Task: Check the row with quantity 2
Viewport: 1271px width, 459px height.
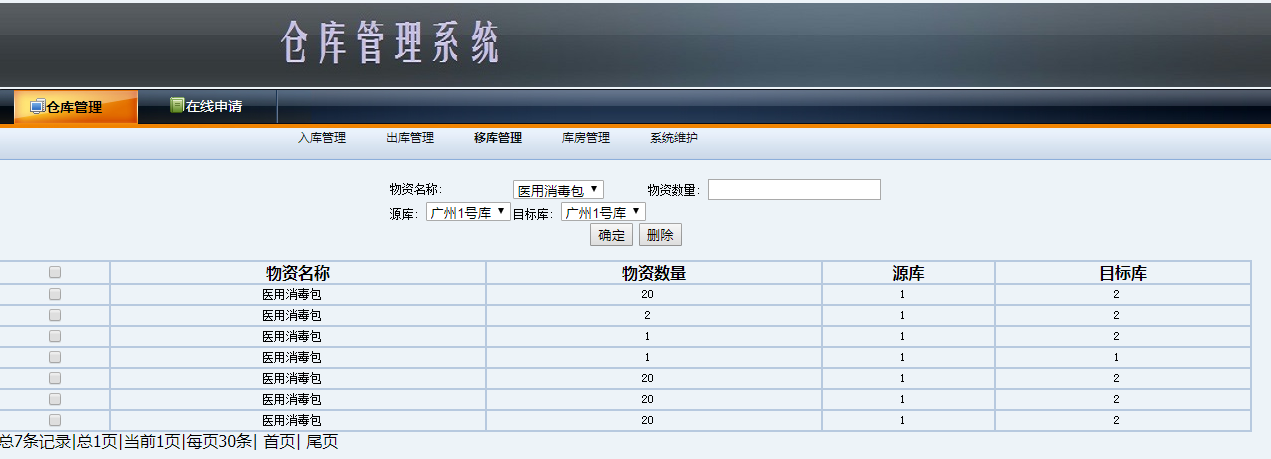Action: click(x=55, y=315)
